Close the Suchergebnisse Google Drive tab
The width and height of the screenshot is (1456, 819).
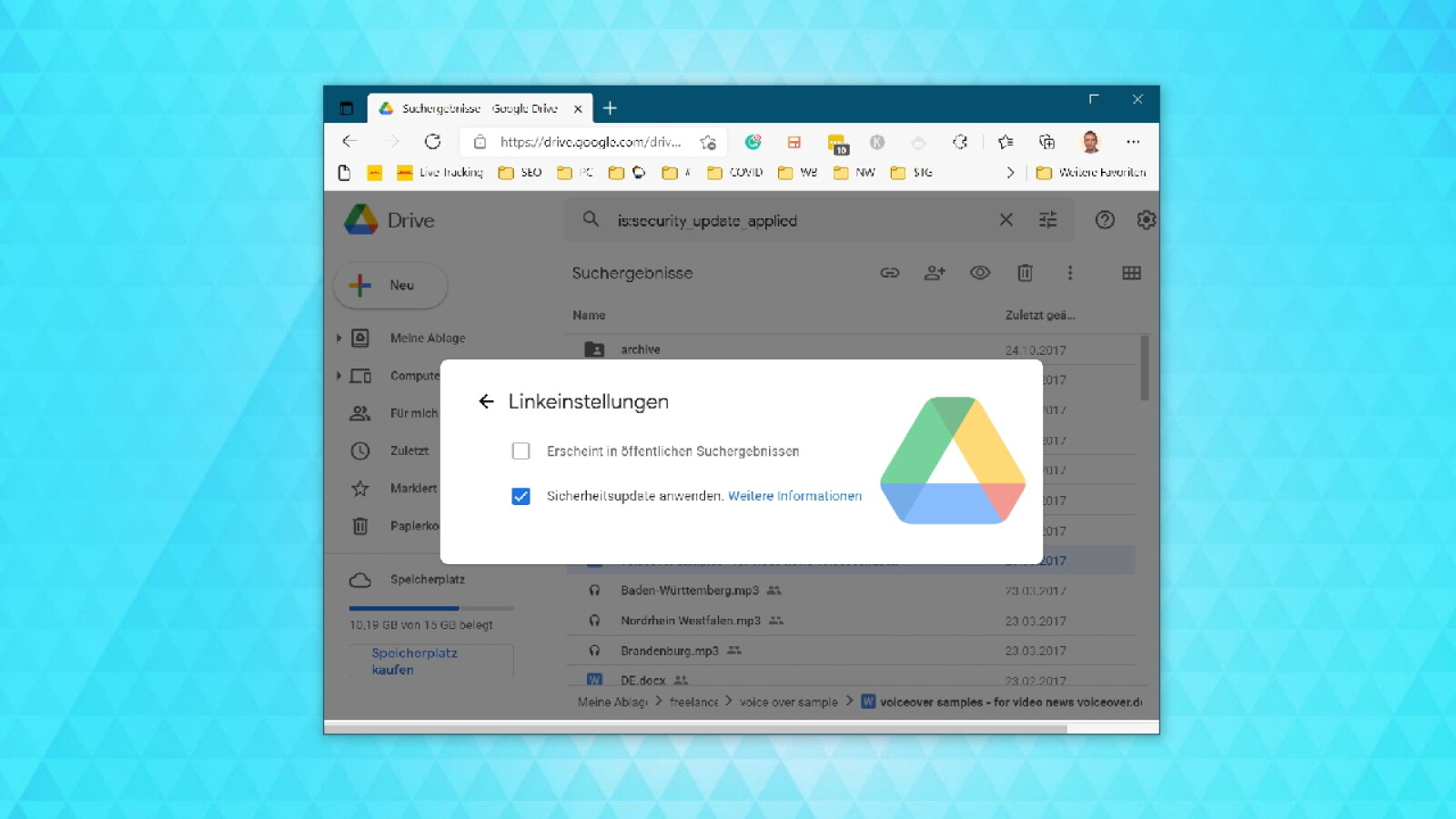578,108
